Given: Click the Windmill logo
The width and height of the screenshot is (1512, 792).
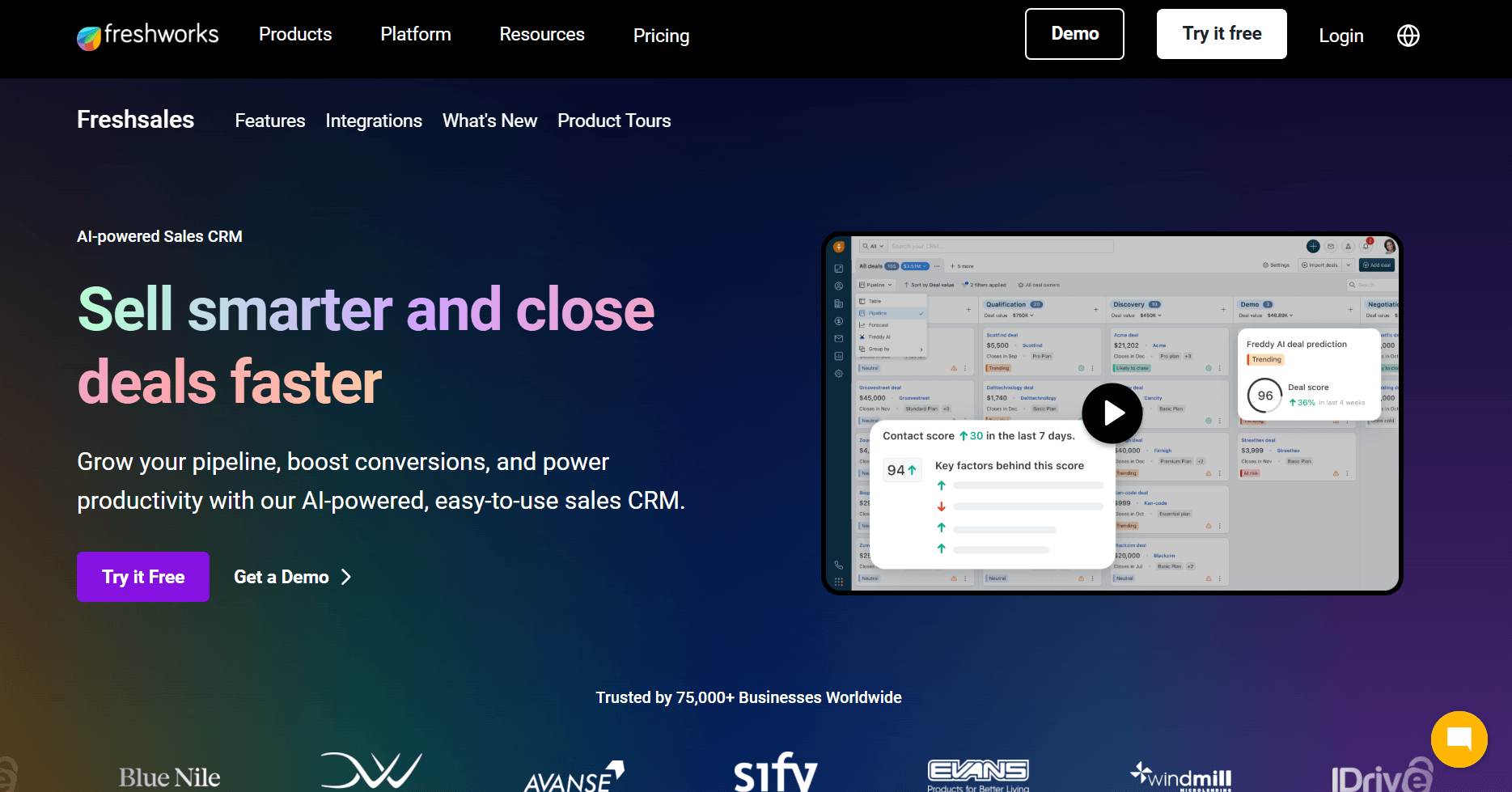Looking at the screenshot, I should [1181, 776].
